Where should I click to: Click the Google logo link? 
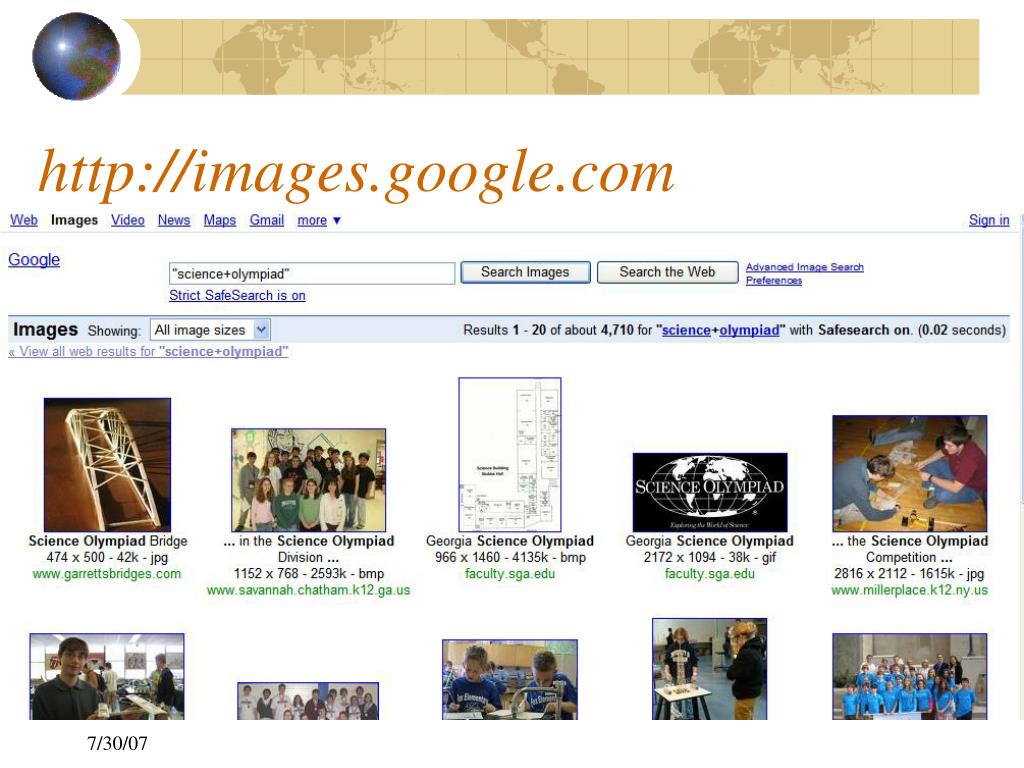(x=34, y=259)
